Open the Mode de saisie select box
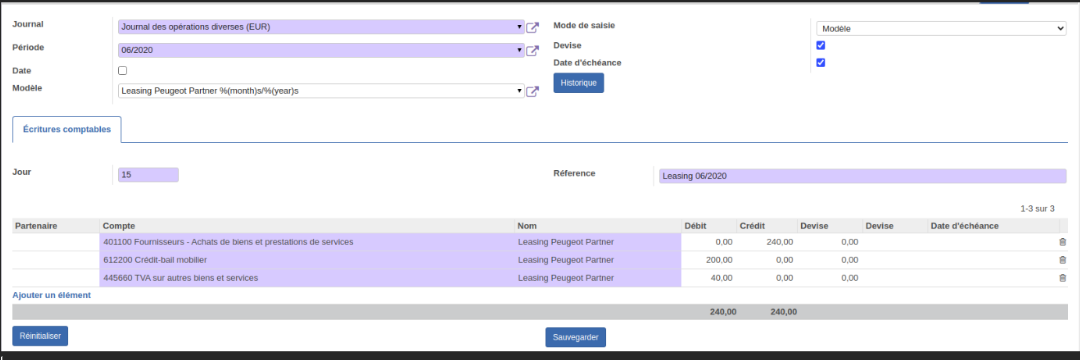 tap(941, 29)
